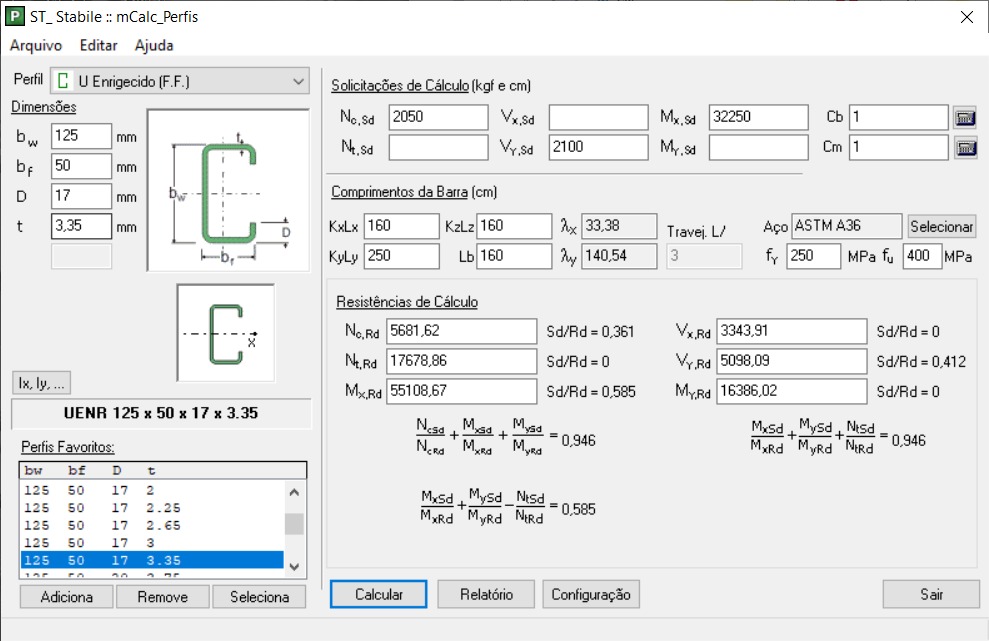The height and width of the screenshot is (641, 989).
Task: Click the fy yield strength field
Action: tap(814, 256)
